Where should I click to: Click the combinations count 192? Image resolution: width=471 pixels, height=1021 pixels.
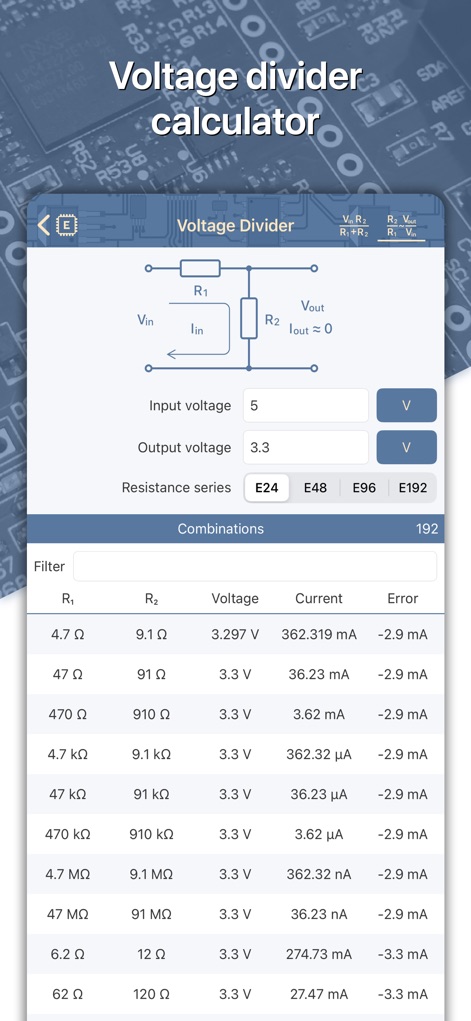pyautogui.click(x=427, y=529)
